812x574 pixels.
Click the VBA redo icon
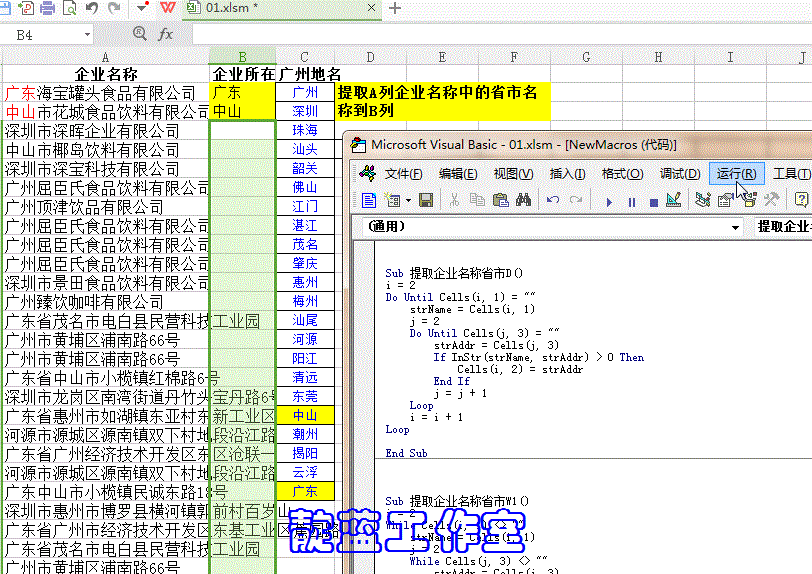[575, 200]
